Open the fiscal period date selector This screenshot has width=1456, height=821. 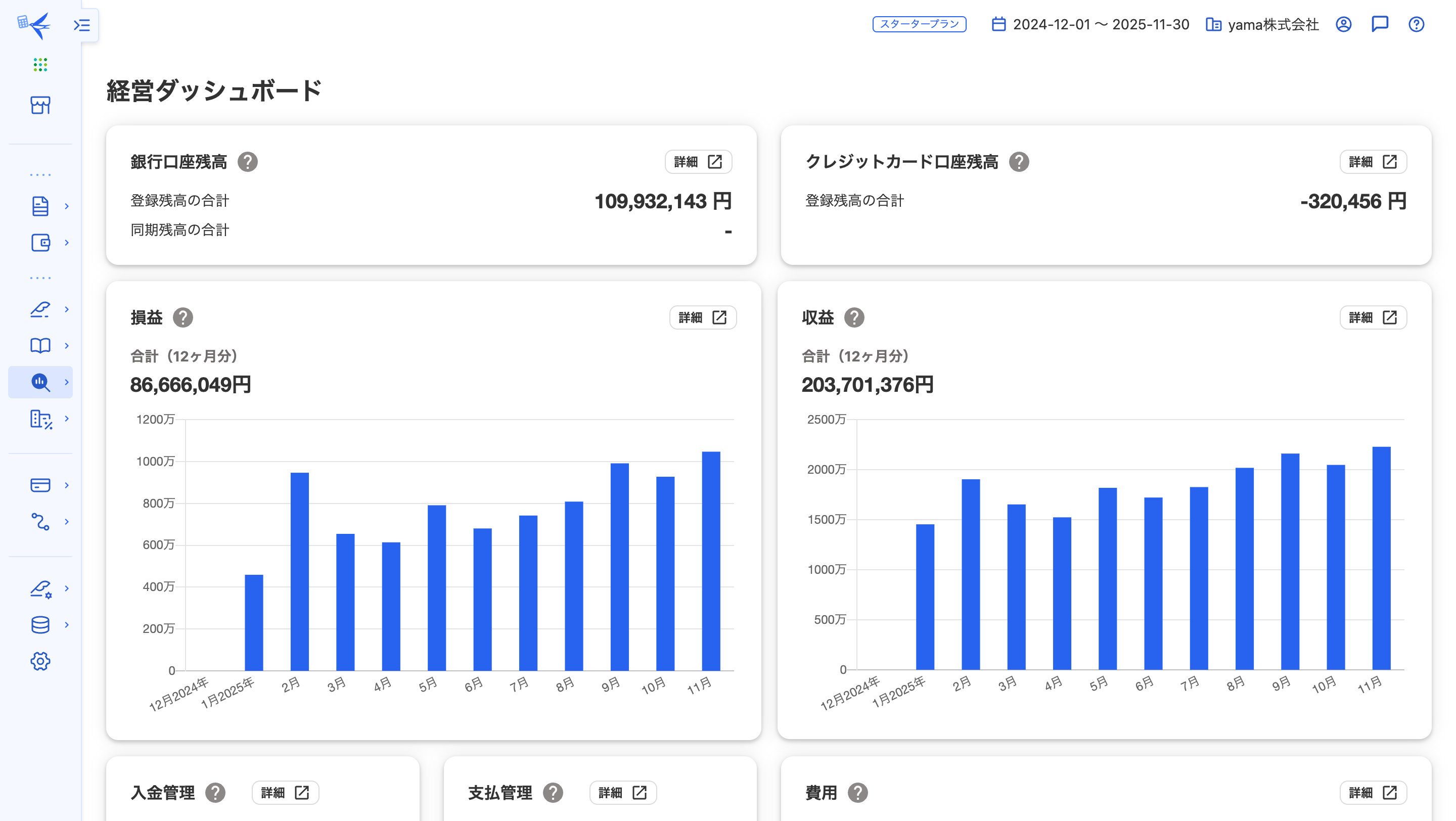pyautogui.click(x=1090, y=24)
